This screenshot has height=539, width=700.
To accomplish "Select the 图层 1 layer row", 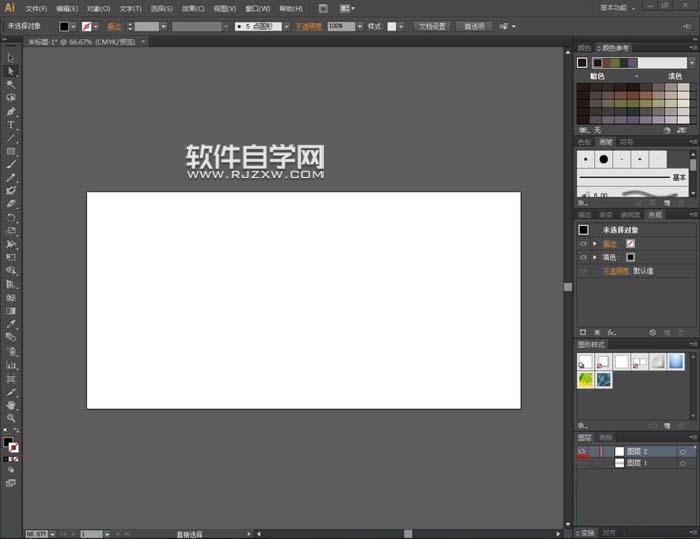I will 640,464.
